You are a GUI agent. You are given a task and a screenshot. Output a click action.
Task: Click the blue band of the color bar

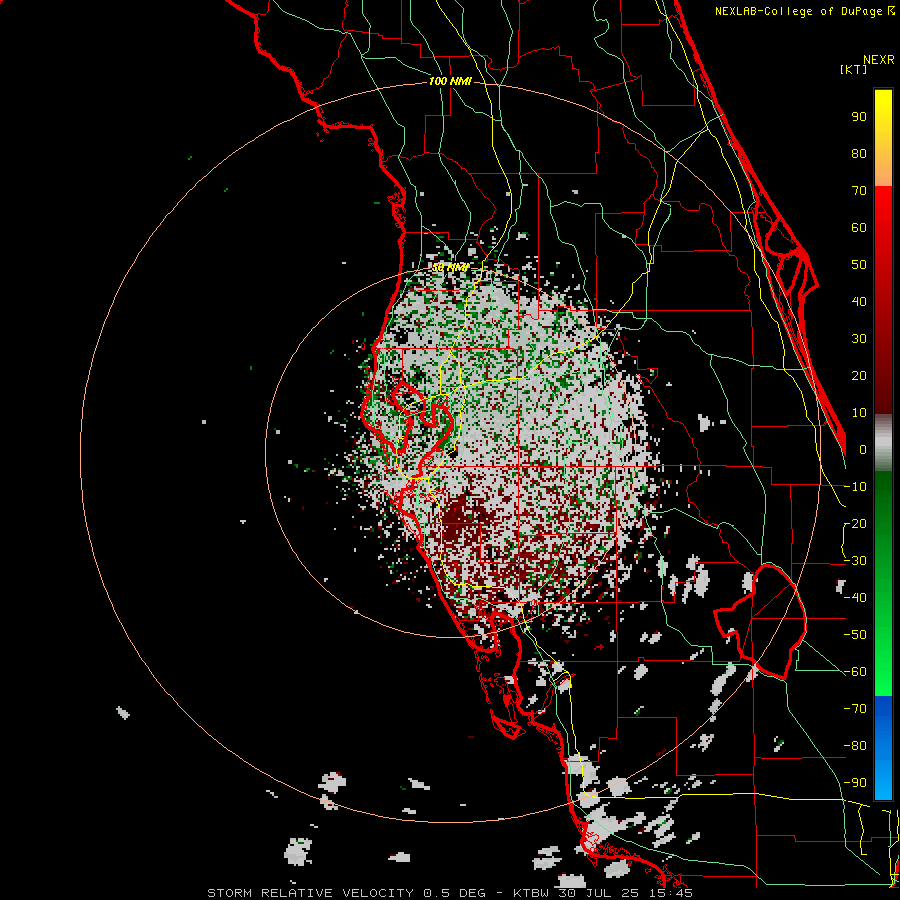(x=883, y=748)
